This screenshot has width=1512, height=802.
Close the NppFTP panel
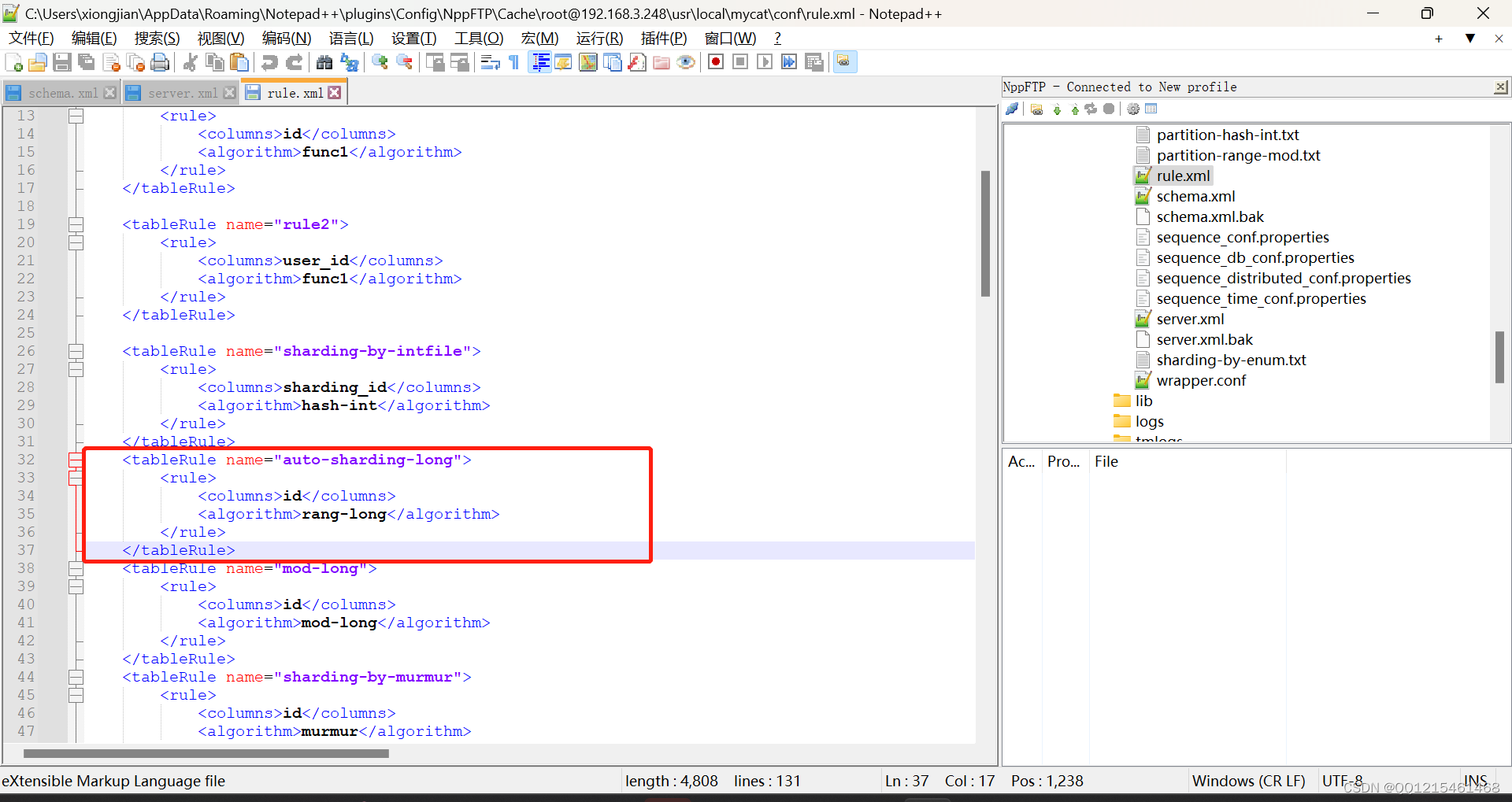click(1501, 87)
